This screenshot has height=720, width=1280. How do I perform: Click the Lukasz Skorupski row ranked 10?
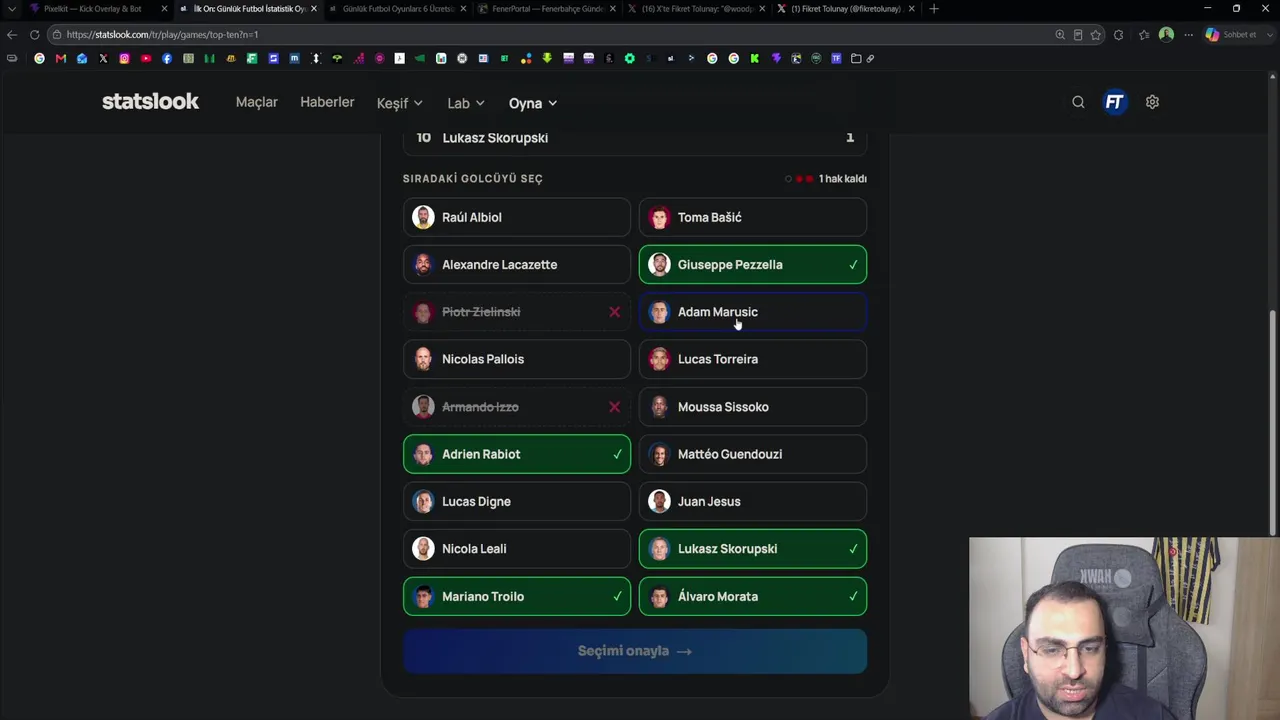635,138
